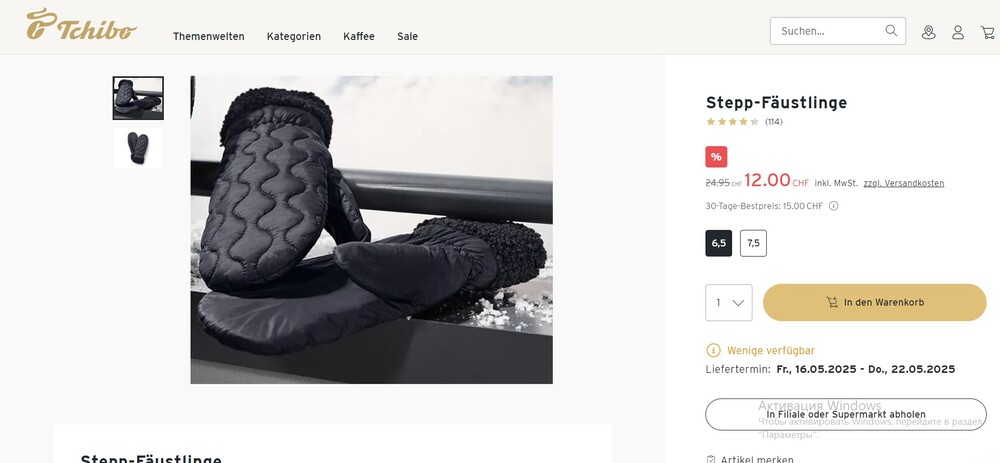Open the user account icon

958,33
